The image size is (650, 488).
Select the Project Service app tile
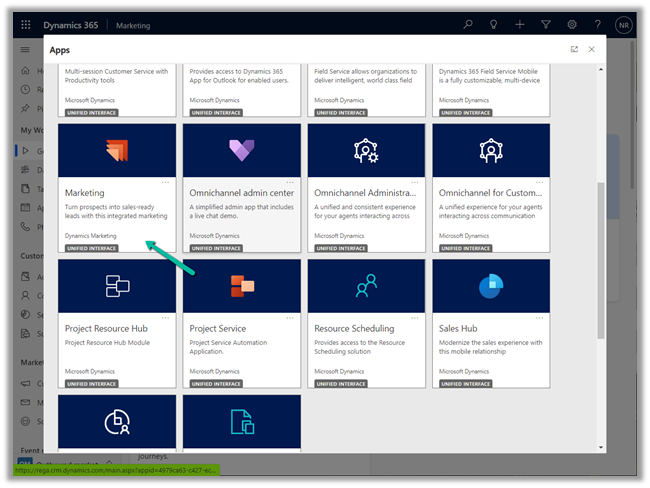coord(241,323)
